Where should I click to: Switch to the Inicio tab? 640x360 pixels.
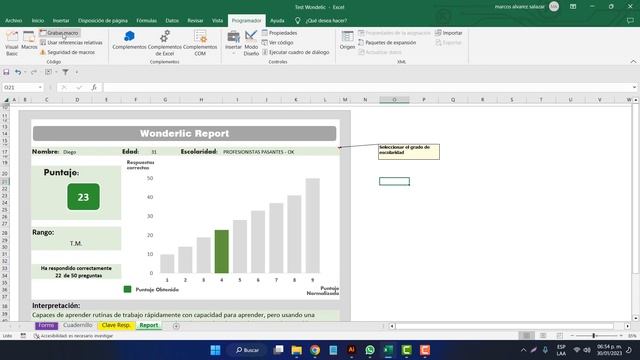[x=38, y=20]
